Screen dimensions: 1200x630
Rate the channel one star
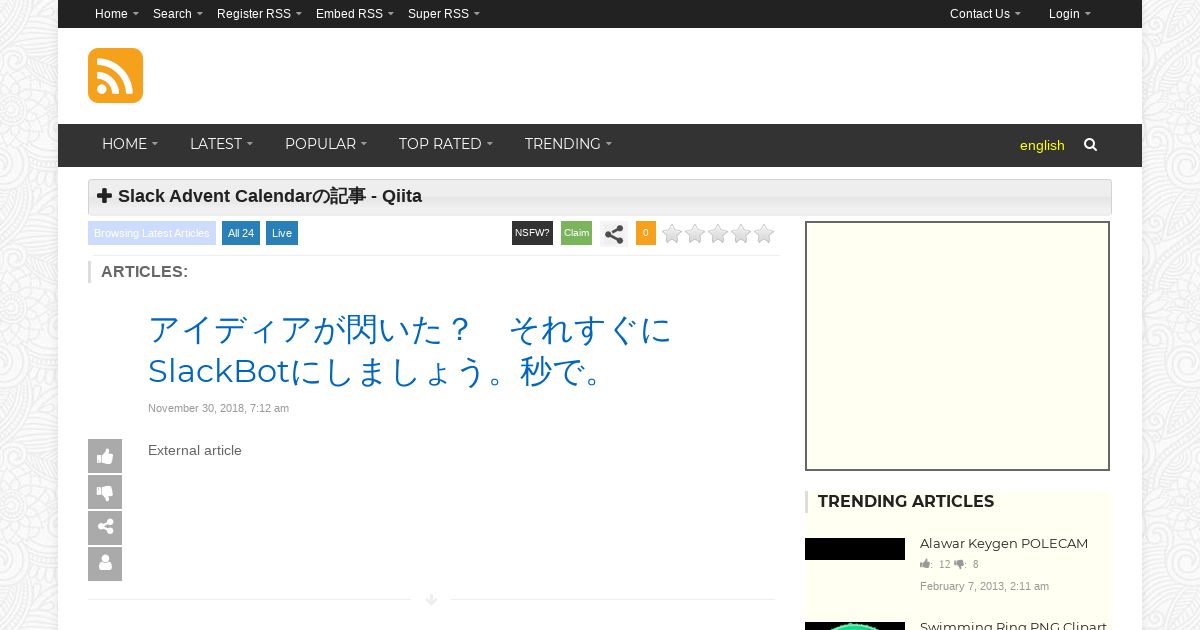click(x=672, y=234)
